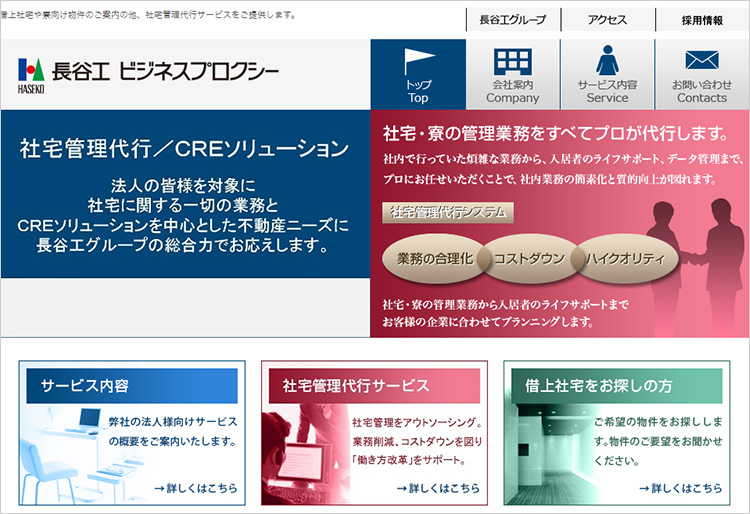Select the ハイクオリティ oval
This screenshot has width=750, height=514.
point(626,259)
